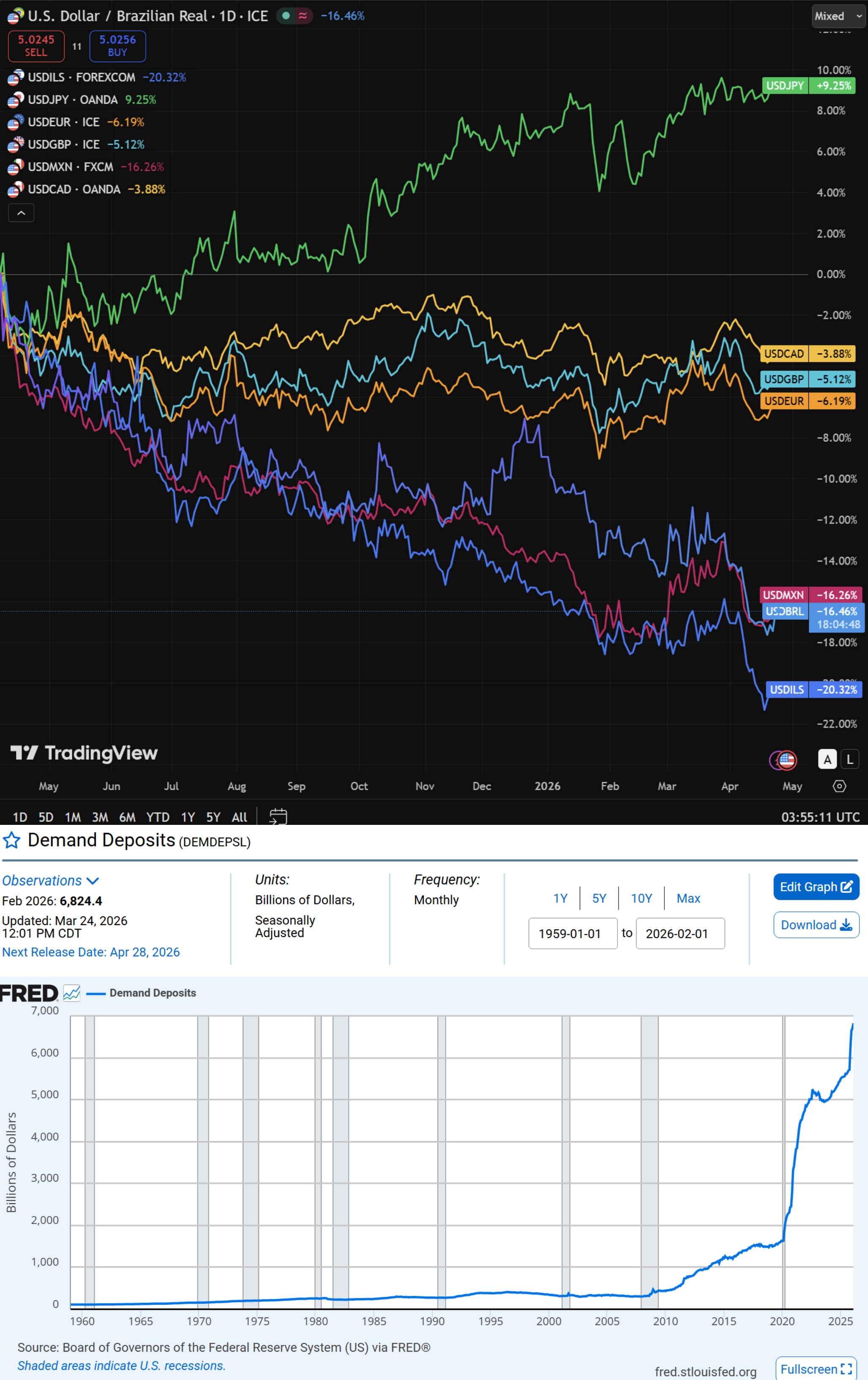Click the start date 1959-01-01 field
Image resolution: width=868 pixels, height=1380 pixels.
coord(572,934)
